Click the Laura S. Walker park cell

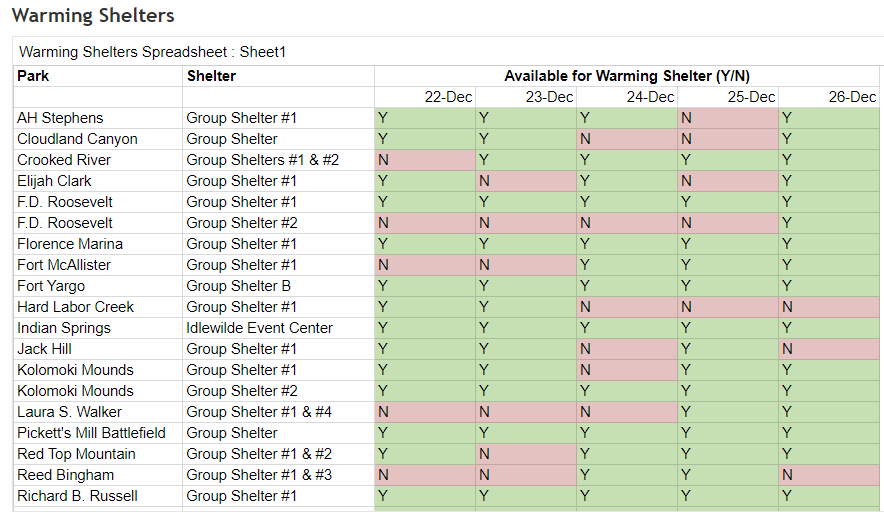pyautogui.click(x=98, y=412)
